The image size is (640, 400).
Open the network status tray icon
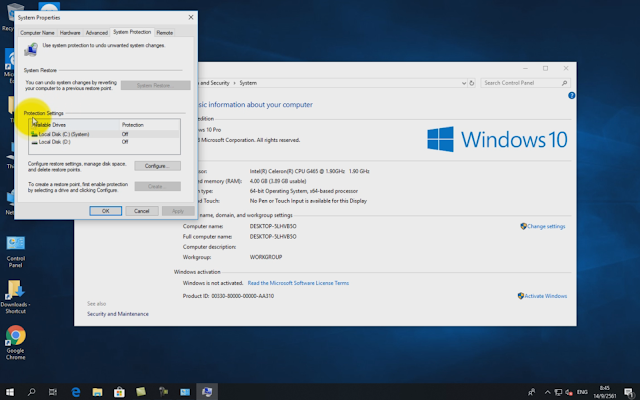click(x=558, y=392)
